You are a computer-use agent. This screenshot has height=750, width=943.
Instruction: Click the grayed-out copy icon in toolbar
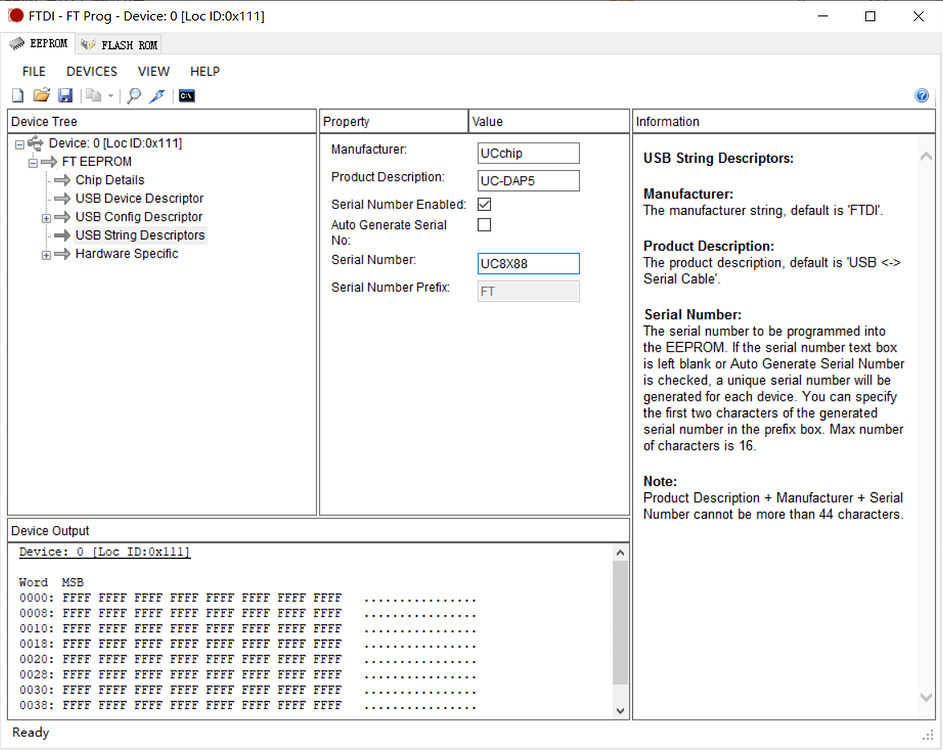93,96
